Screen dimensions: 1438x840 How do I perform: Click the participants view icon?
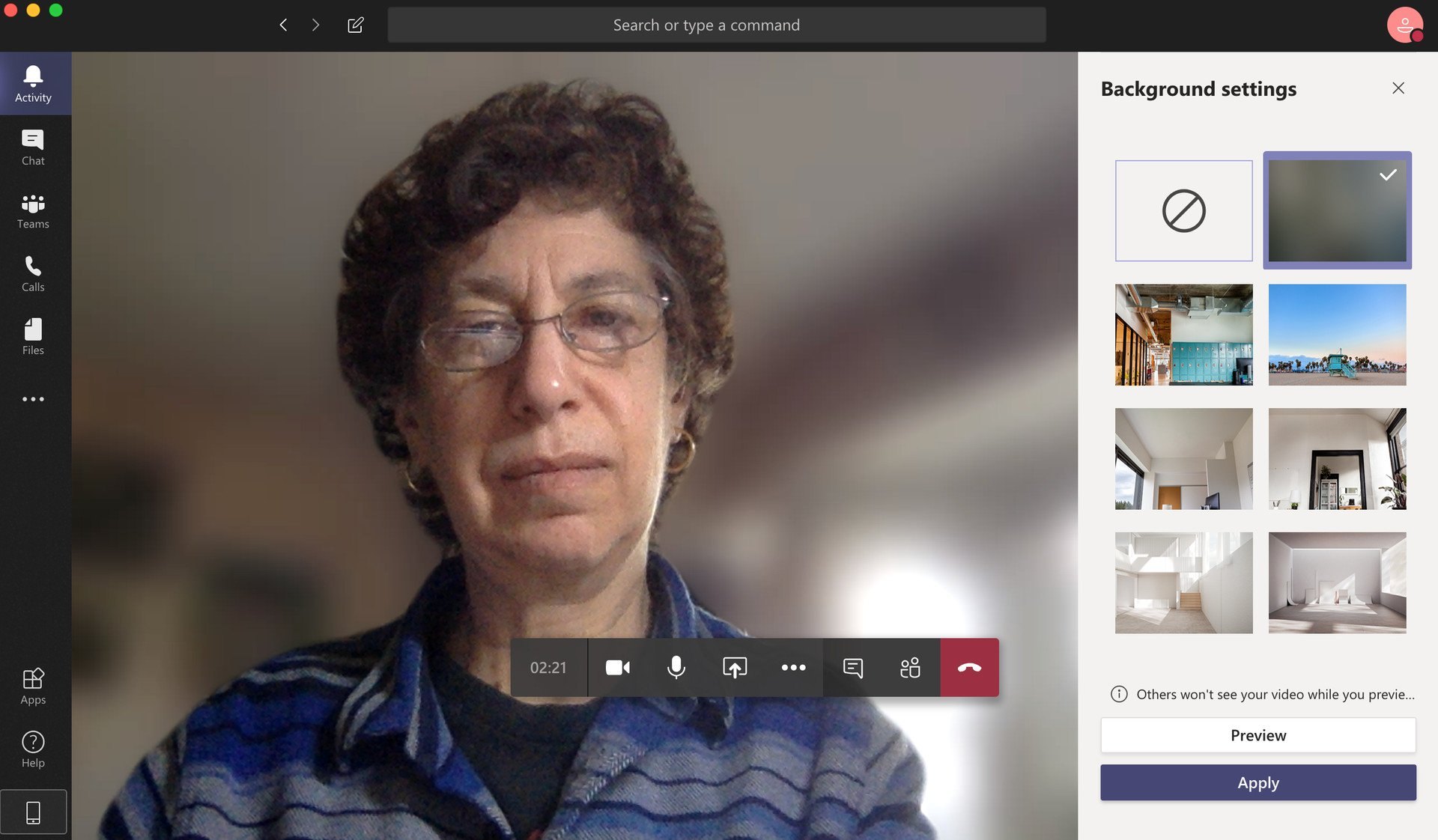point(910,667)
